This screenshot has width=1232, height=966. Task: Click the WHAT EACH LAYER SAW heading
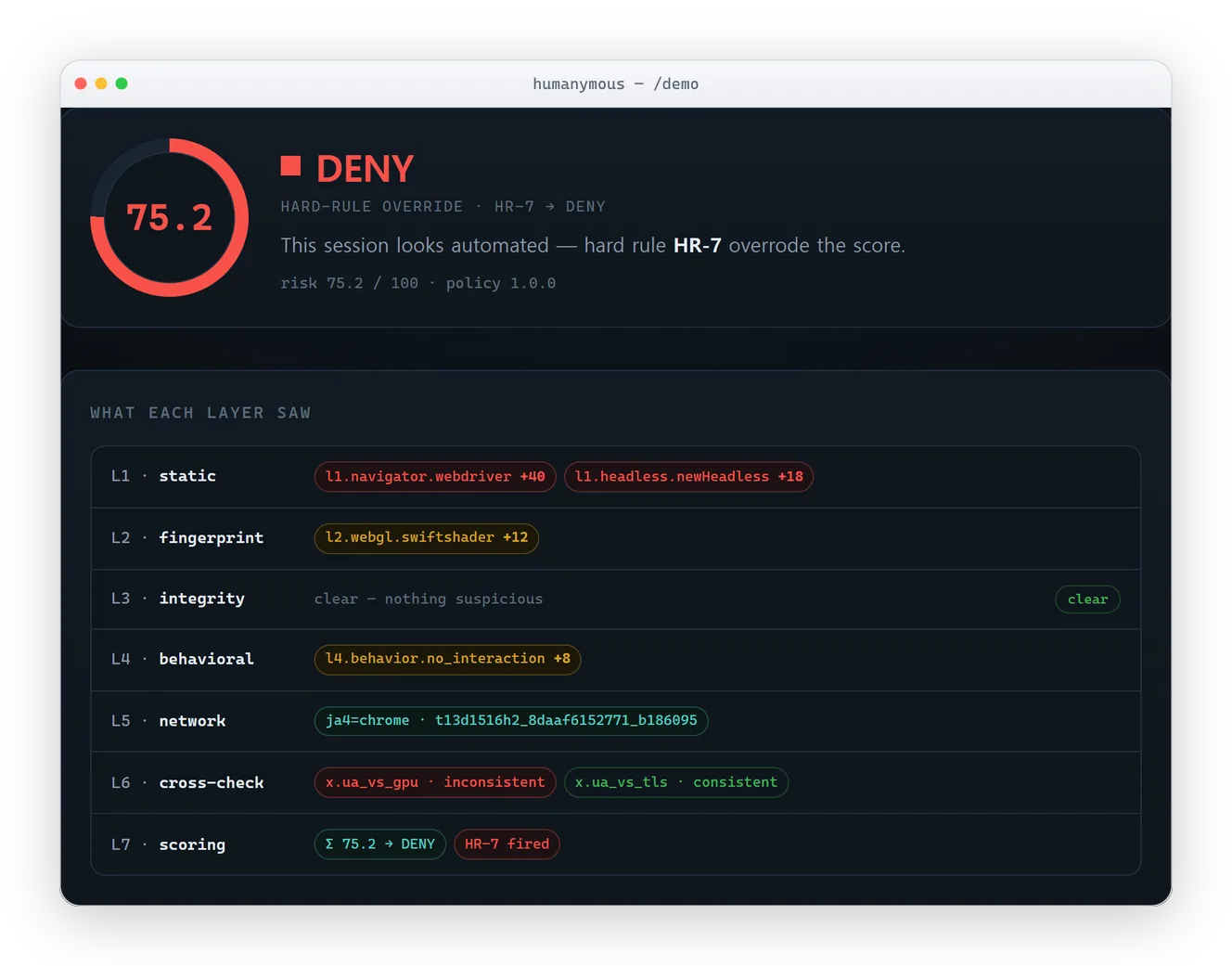[200, 413]
